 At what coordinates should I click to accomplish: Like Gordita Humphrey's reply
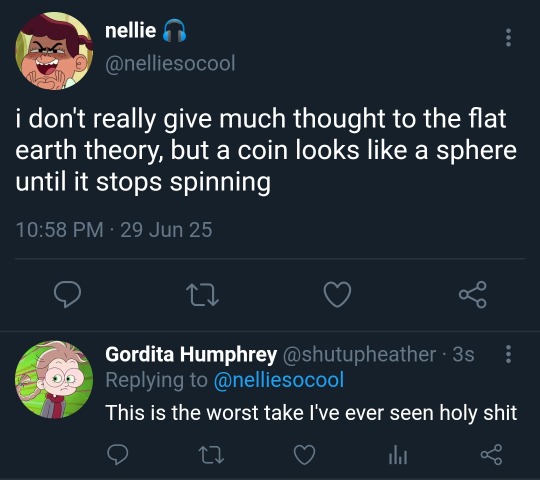304,455
